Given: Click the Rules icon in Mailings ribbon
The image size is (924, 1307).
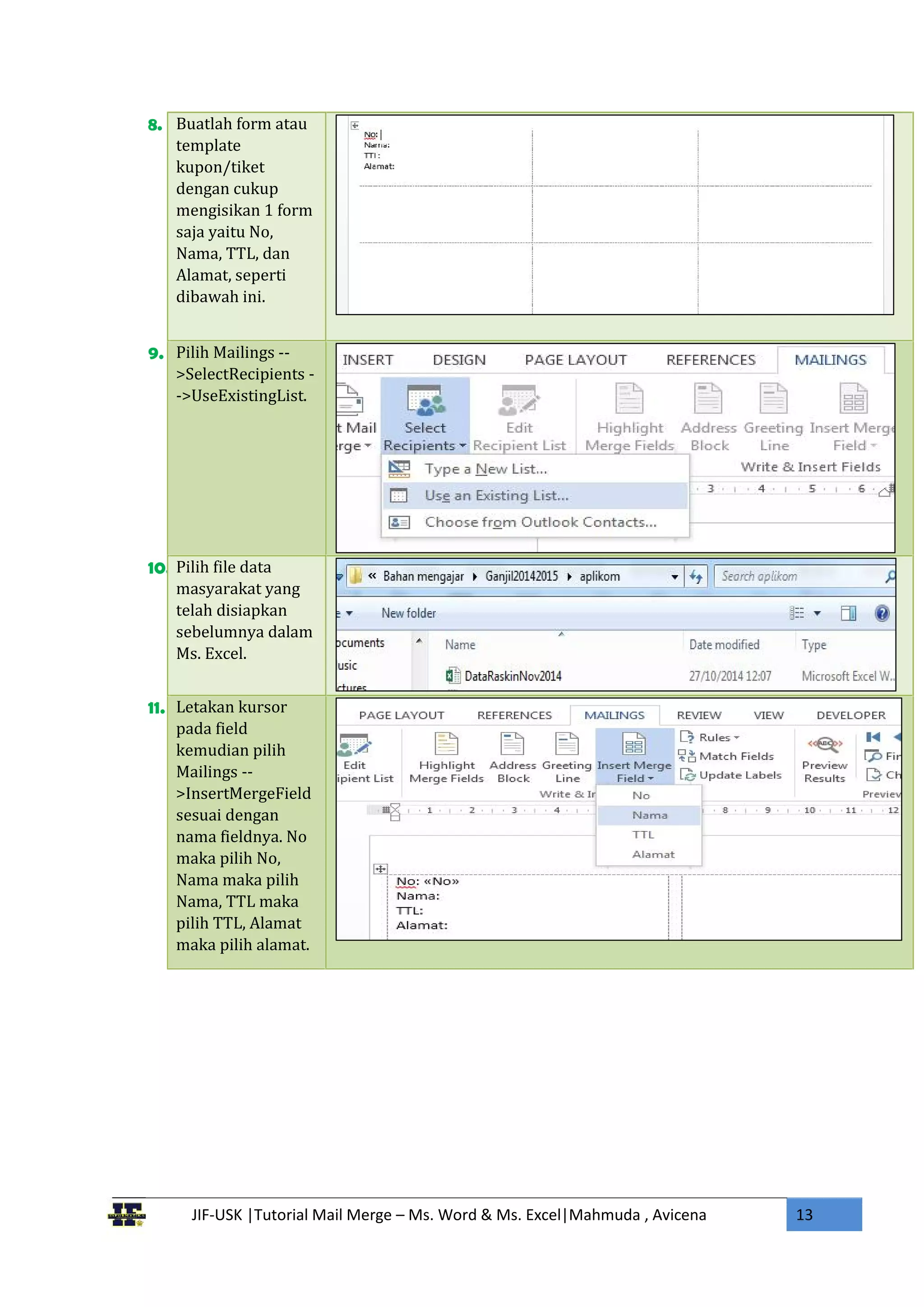Looking at the screenshot, I should 687,737.
